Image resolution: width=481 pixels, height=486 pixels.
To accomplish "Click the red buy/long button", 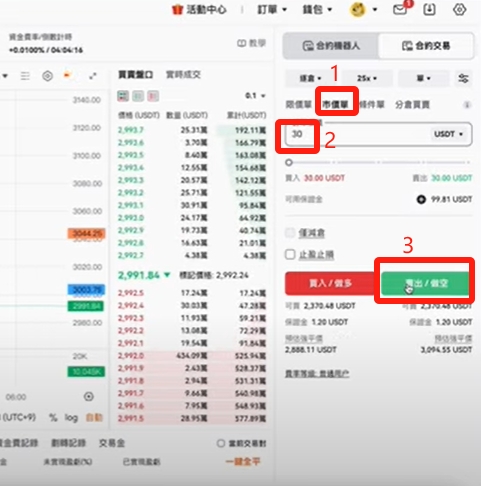I will click(330, 283).
